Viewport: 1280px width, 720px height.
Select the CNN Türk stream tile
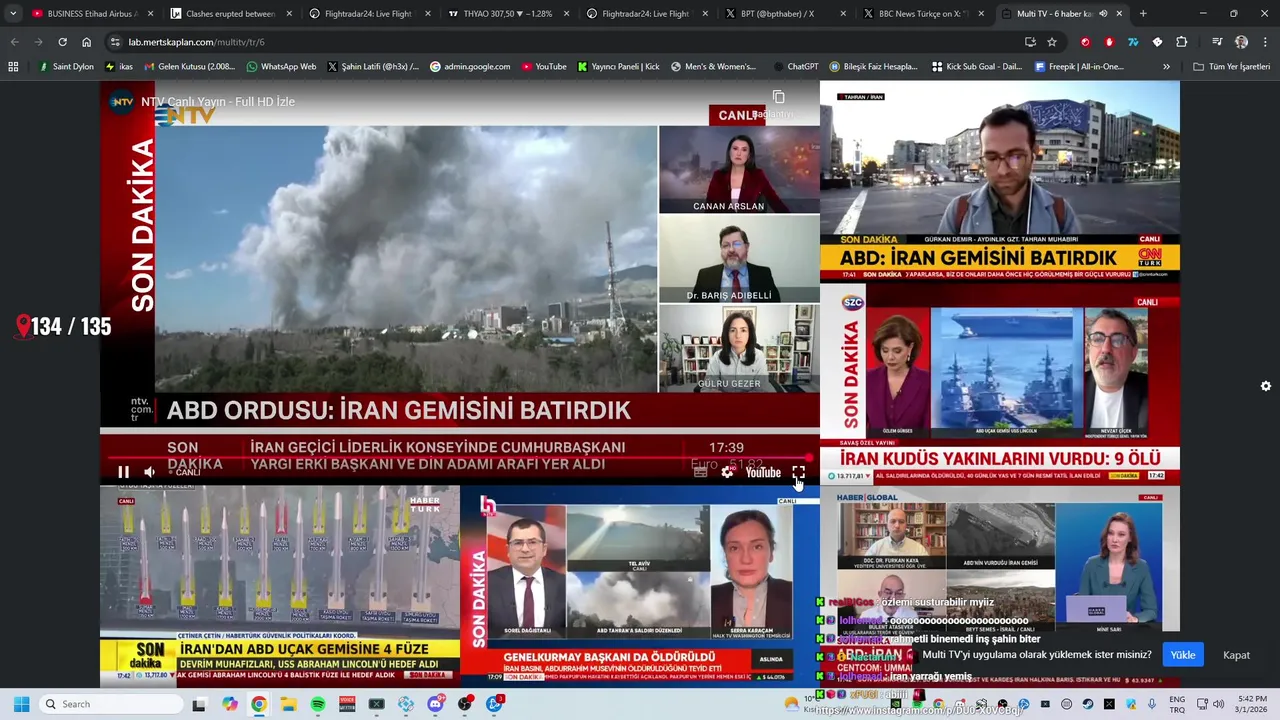point(1000,181)
